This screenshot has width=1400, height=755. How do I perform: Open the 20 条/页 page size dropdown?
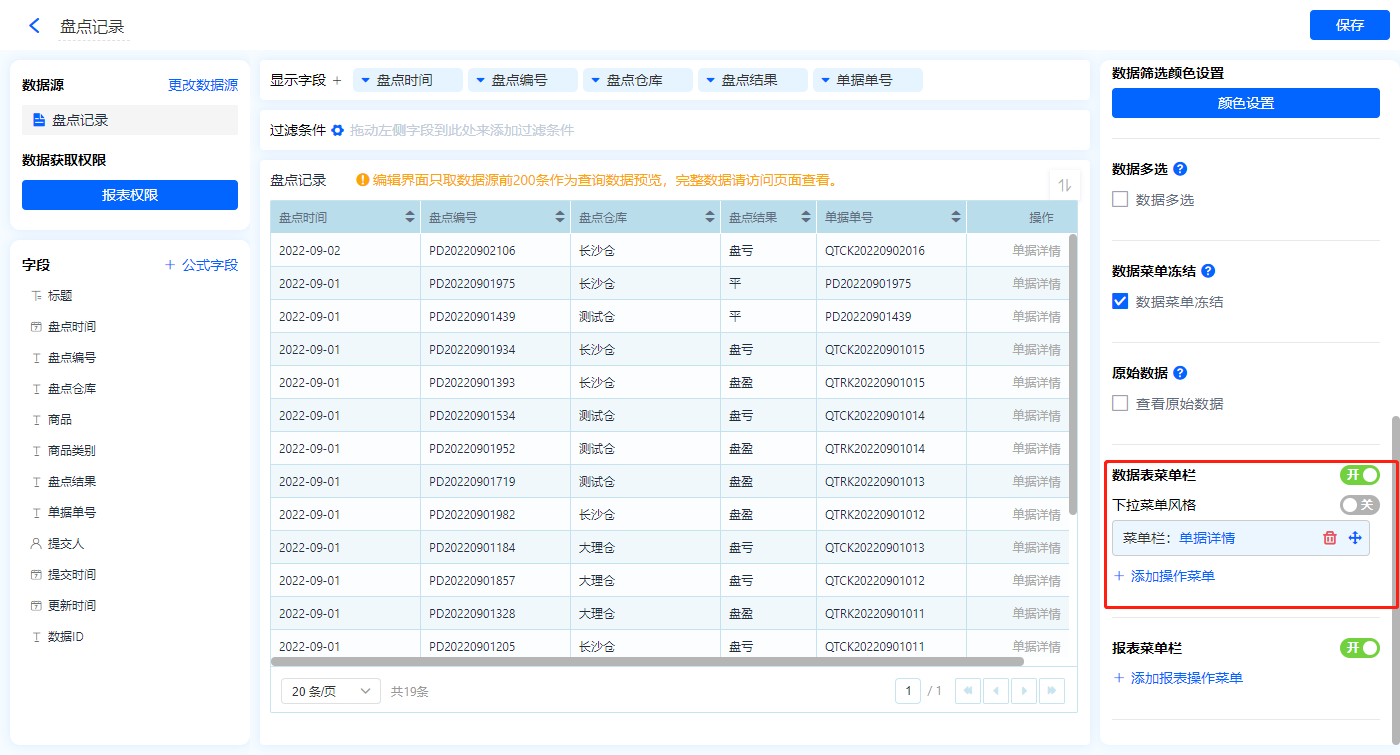coord(331,691)
